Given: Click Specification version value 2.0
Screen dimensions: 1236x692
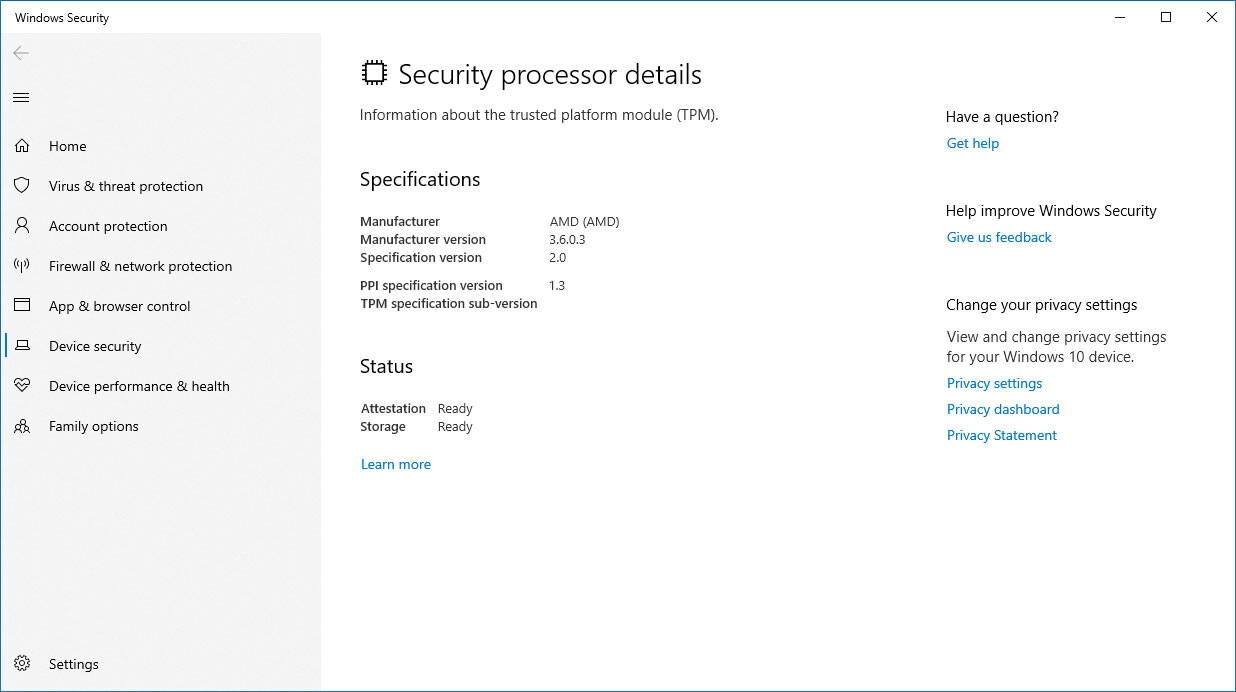Looking at the screenshot, I should [x=557, y=257].
